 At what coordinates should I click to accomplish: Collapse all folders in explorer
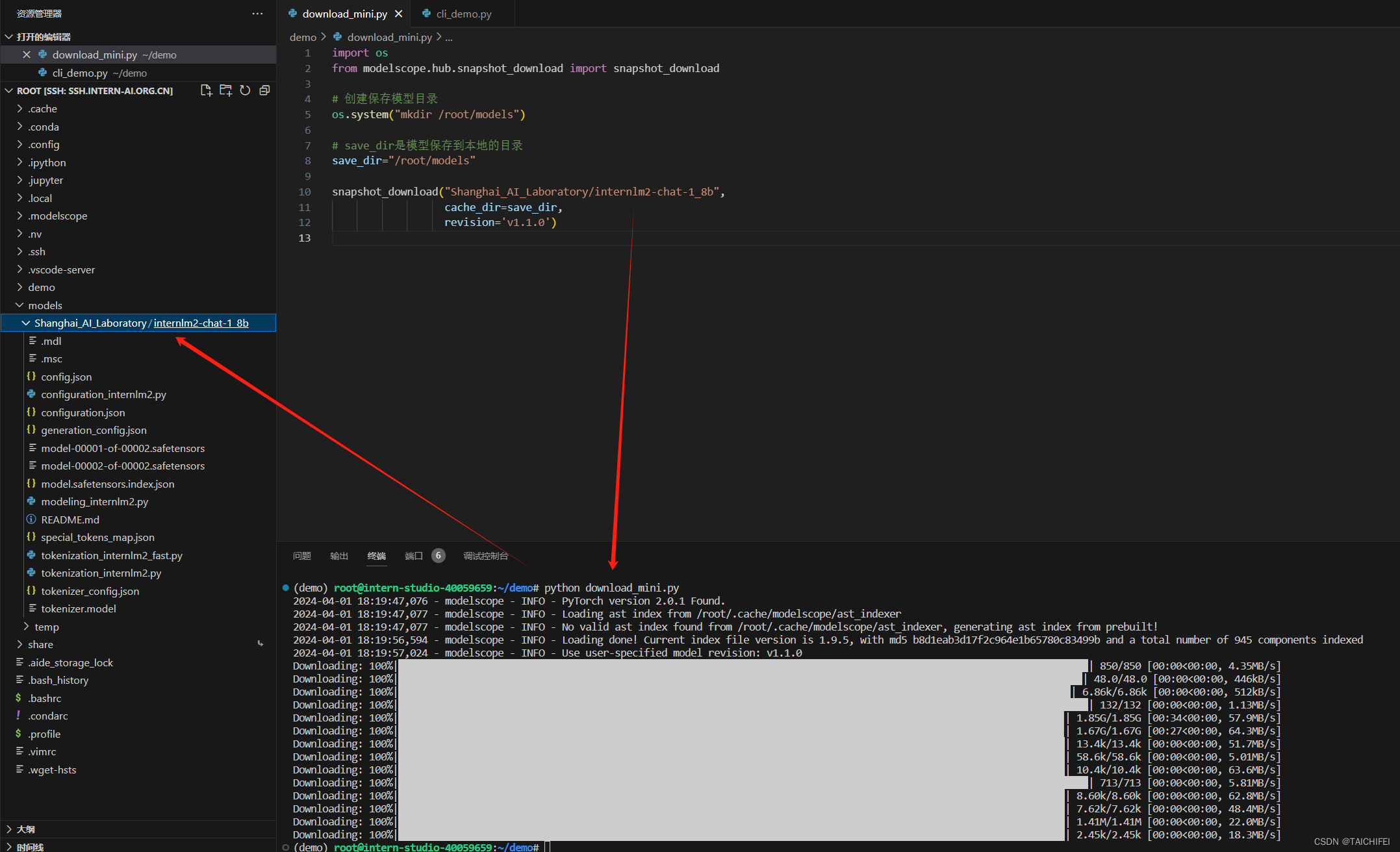pos(264,90)
